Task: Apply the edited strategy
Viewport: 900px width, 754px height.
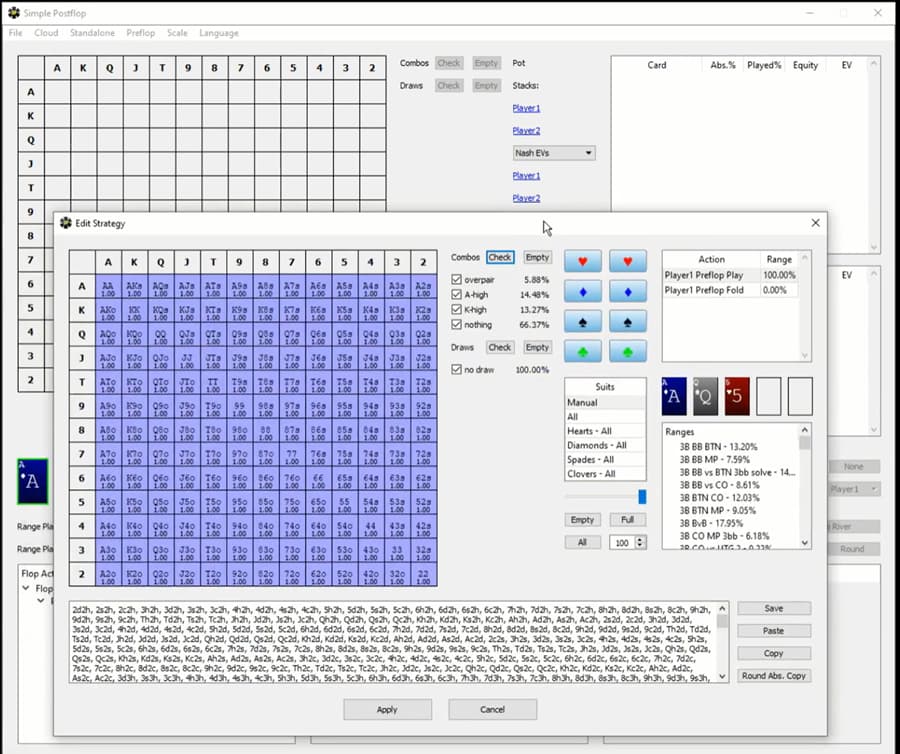Action: tap(387, 709)
